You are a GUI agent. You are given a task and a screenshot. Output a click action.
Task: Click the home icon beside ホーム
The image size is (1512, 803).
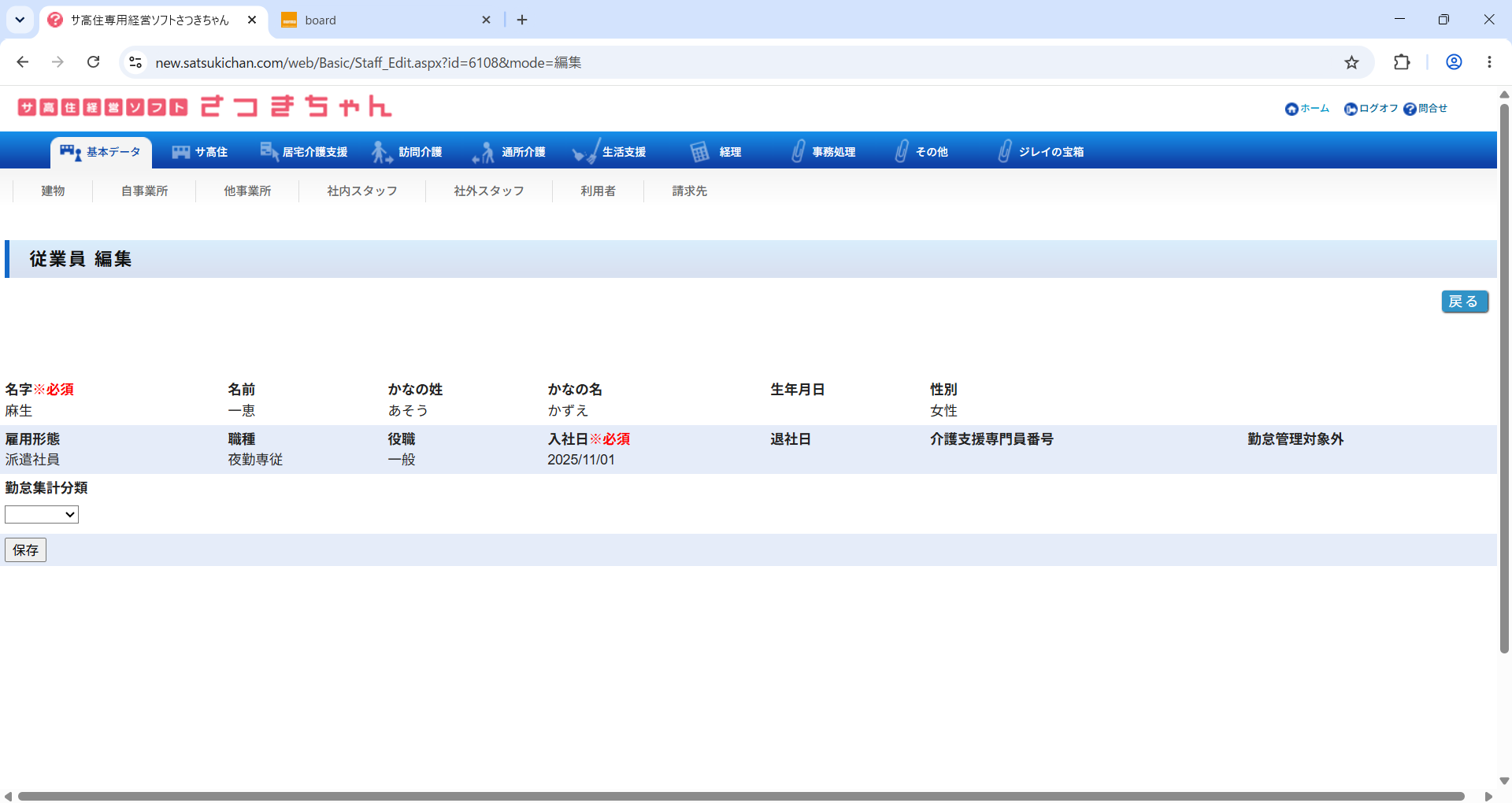[1291, 109]
